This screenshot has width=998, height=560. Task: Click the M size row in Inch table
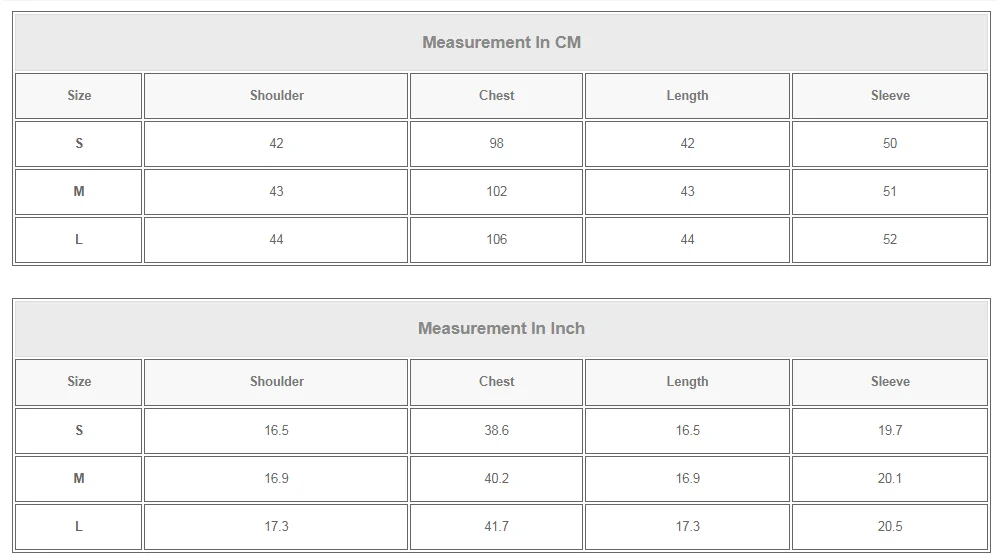tap(502, 479)
